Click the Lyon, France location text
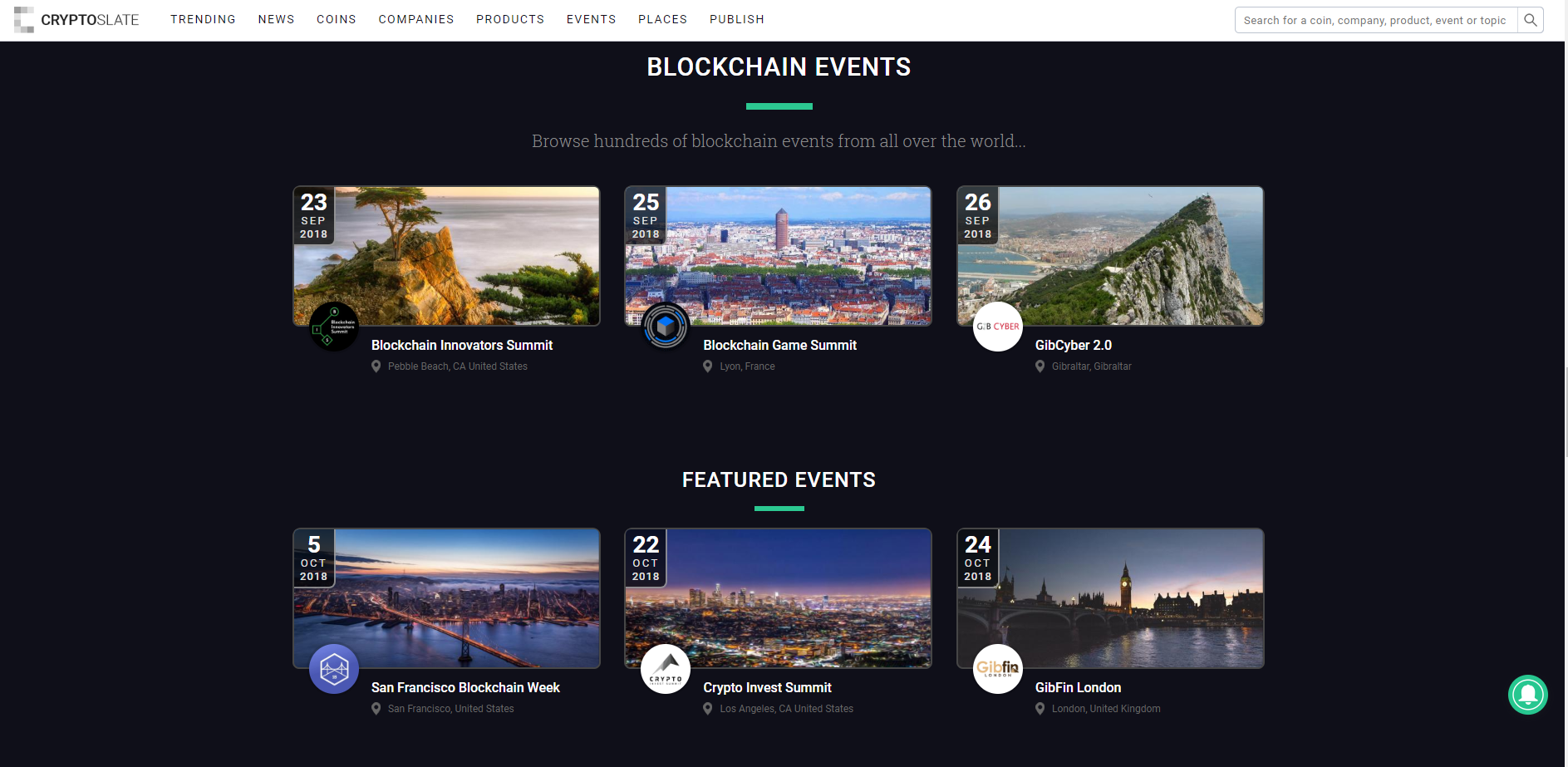The height and width of the screenshot is (767, 1568). 747,366
